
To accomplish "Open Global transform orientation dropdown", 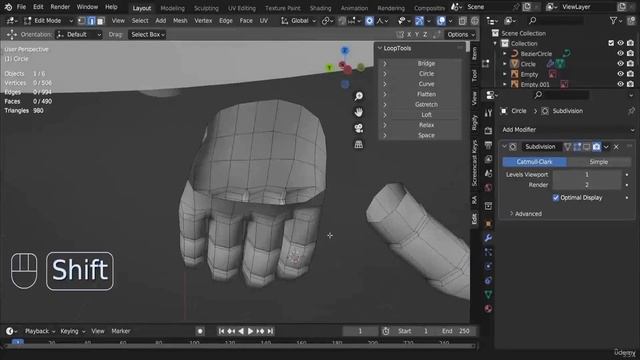I will point(299,21).
